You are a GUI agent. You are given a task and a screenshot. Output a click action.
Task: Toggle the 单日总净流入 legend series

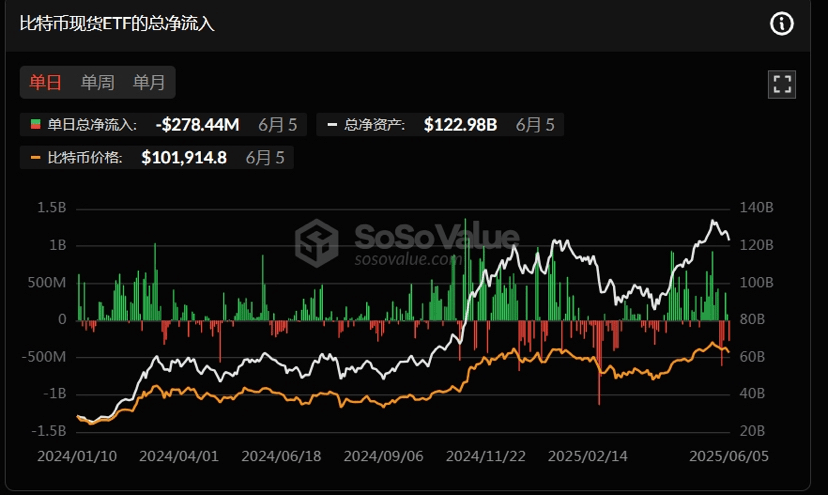pos(163,125)
